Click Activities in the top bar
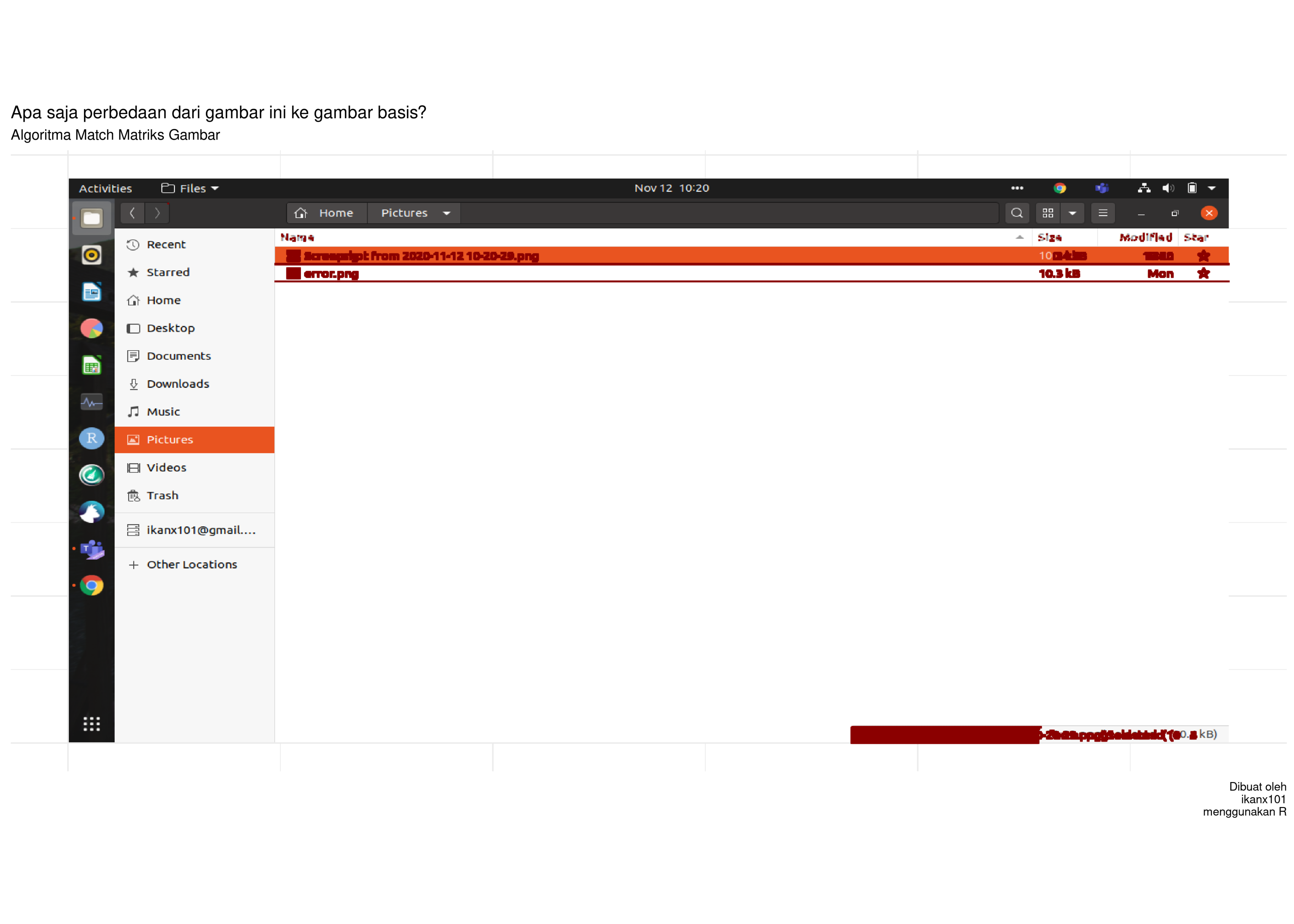The width and height of the screenshot is (1294, 924). coord(105,188)
